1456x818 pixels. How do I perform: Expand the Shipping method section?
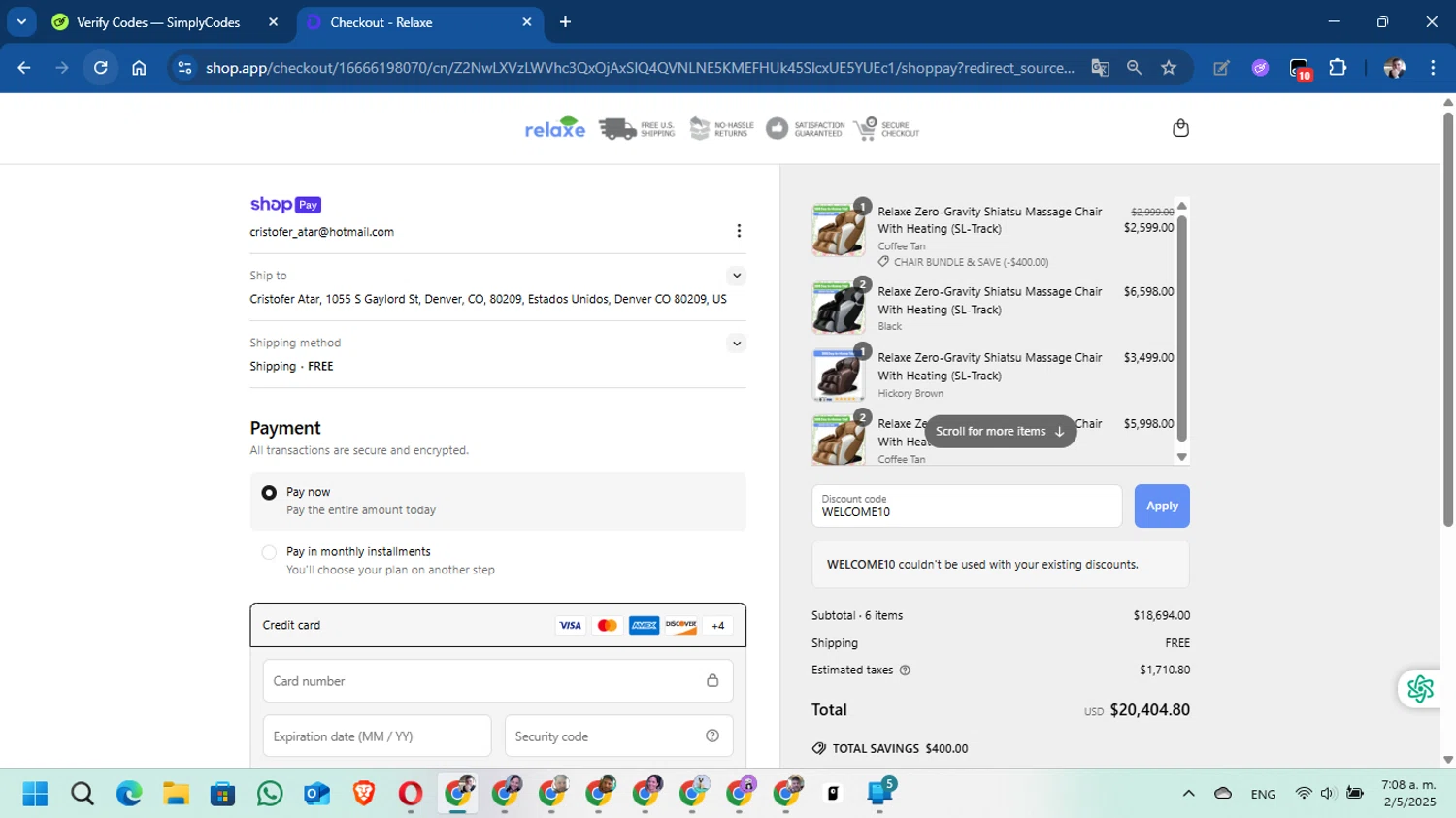[x=737, y=343]
